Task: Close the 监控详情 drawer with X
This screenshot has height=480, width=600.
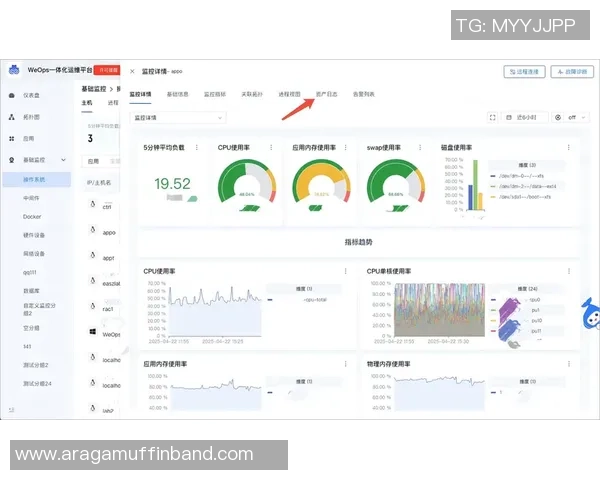Action: [x=132, y=71]
